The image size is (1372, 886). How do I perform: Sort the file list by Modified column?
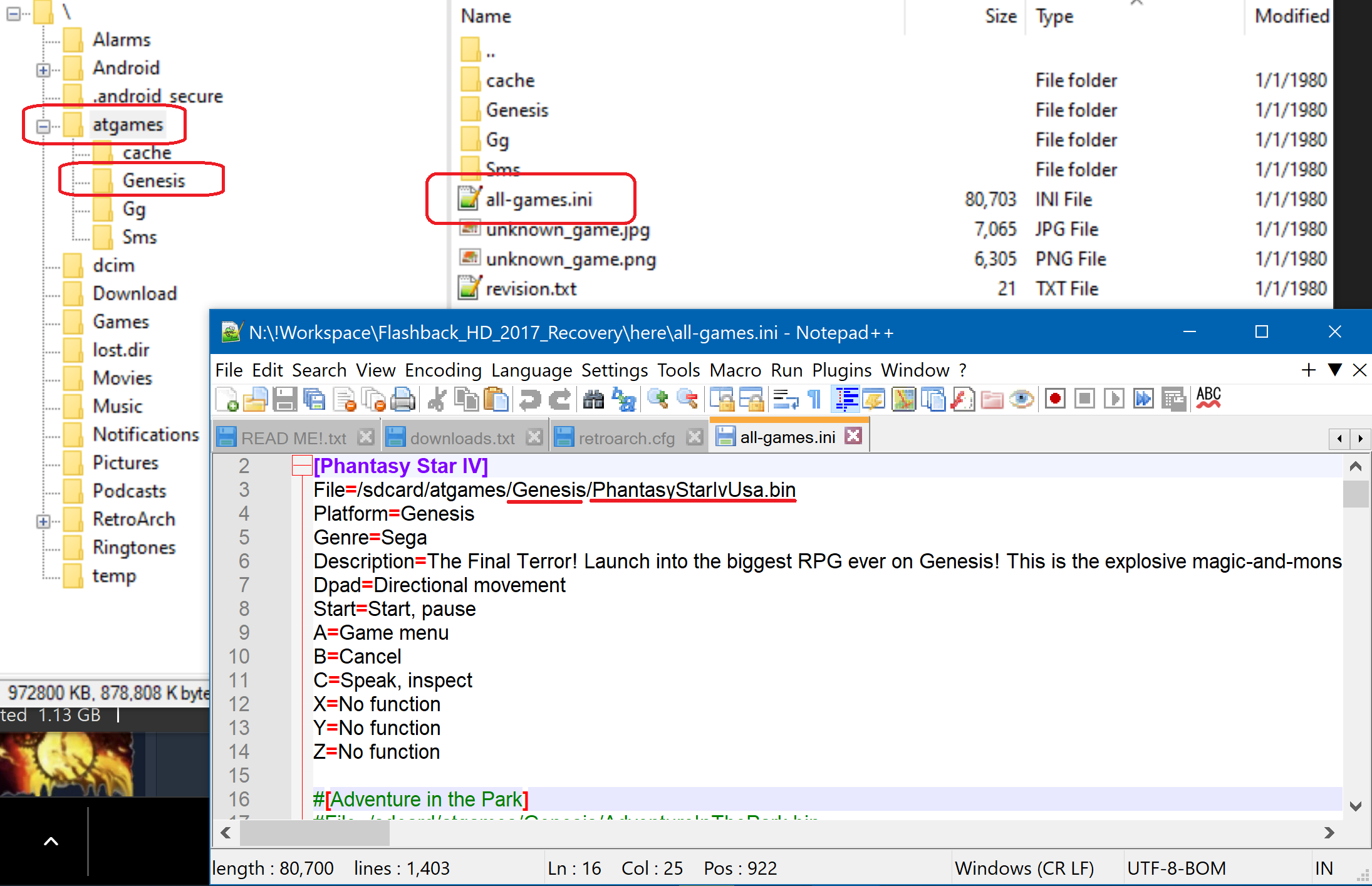pos(1291,16)
